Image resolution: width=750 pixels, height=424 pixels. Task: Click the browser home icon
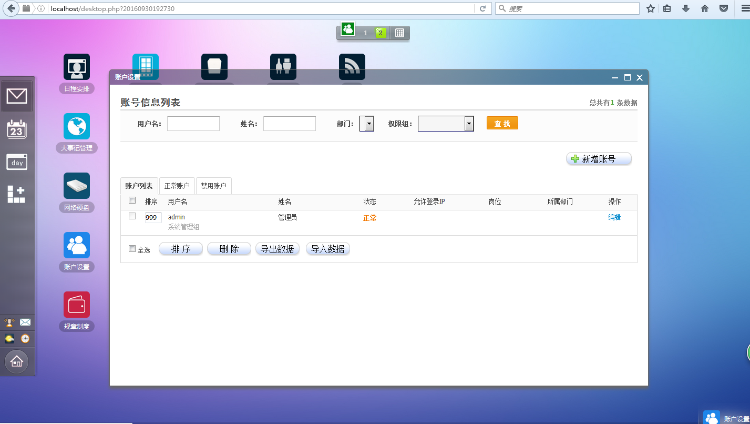pyautogui.click(x=705, y=9)
